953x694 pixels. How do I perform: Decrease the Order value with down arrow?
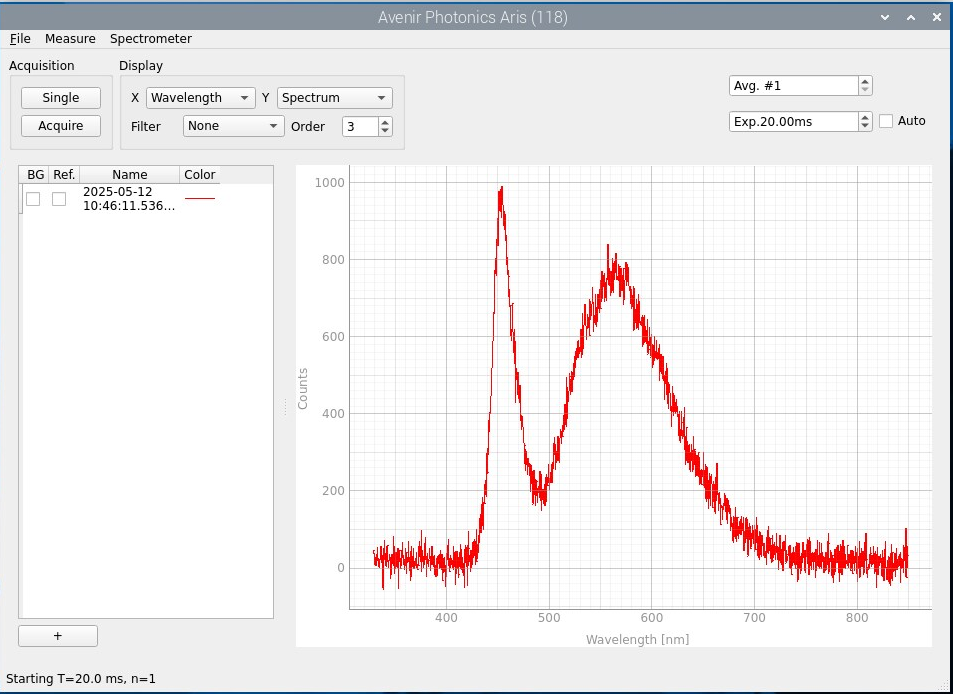click(385, 131)
